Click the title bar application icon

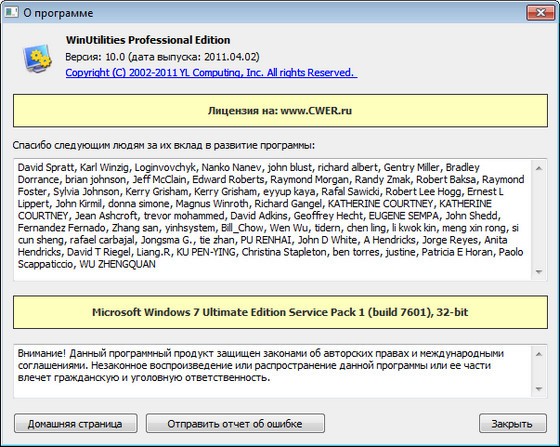pyautogui.click(x=11, y=12)
